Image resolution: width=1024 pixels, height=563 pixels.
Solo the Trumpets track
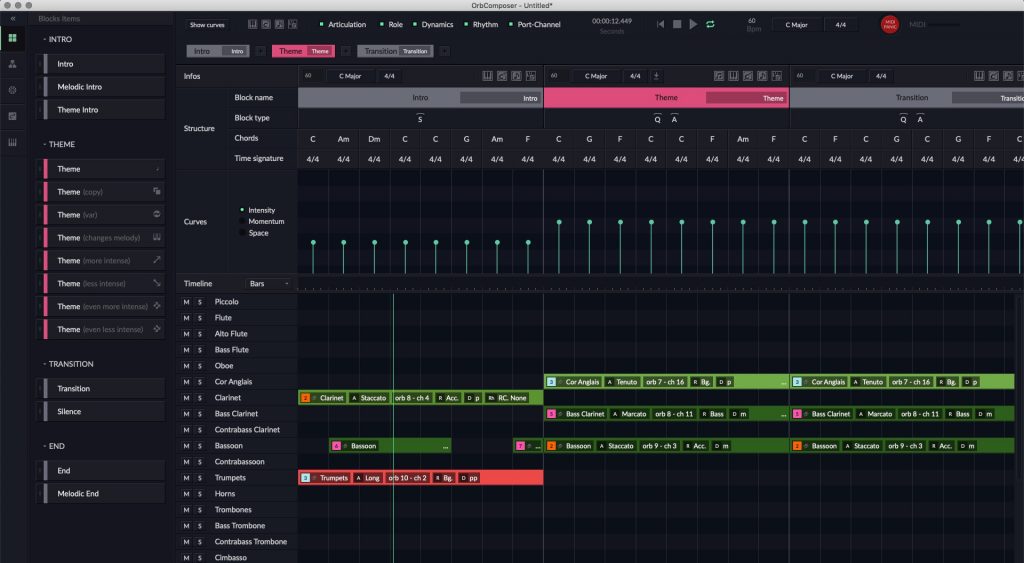(x=200, y=478)
